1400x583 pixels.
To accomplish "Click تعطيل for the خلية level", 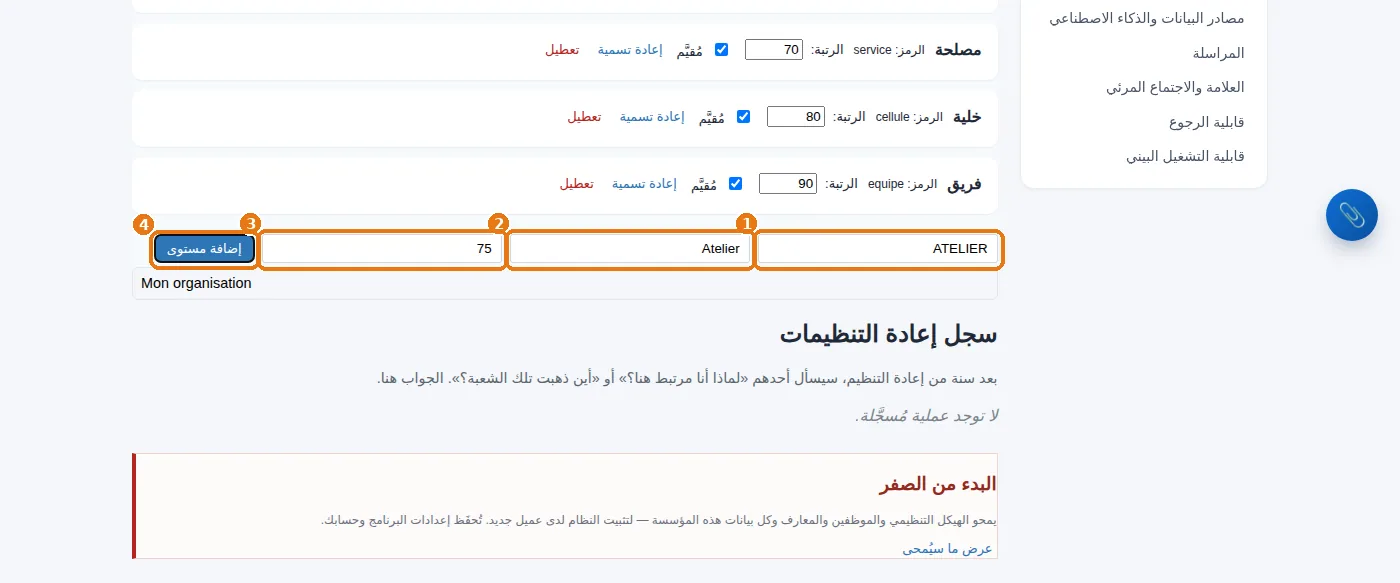I will click(584, 116).
